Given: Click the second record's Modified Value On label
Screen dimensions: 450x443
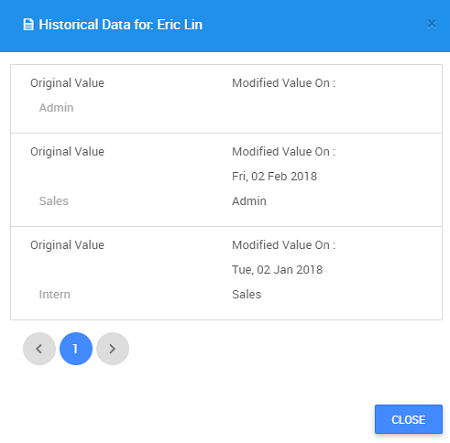Looking at the screenshot, I should pyautogui.click(x=284, y=152).
